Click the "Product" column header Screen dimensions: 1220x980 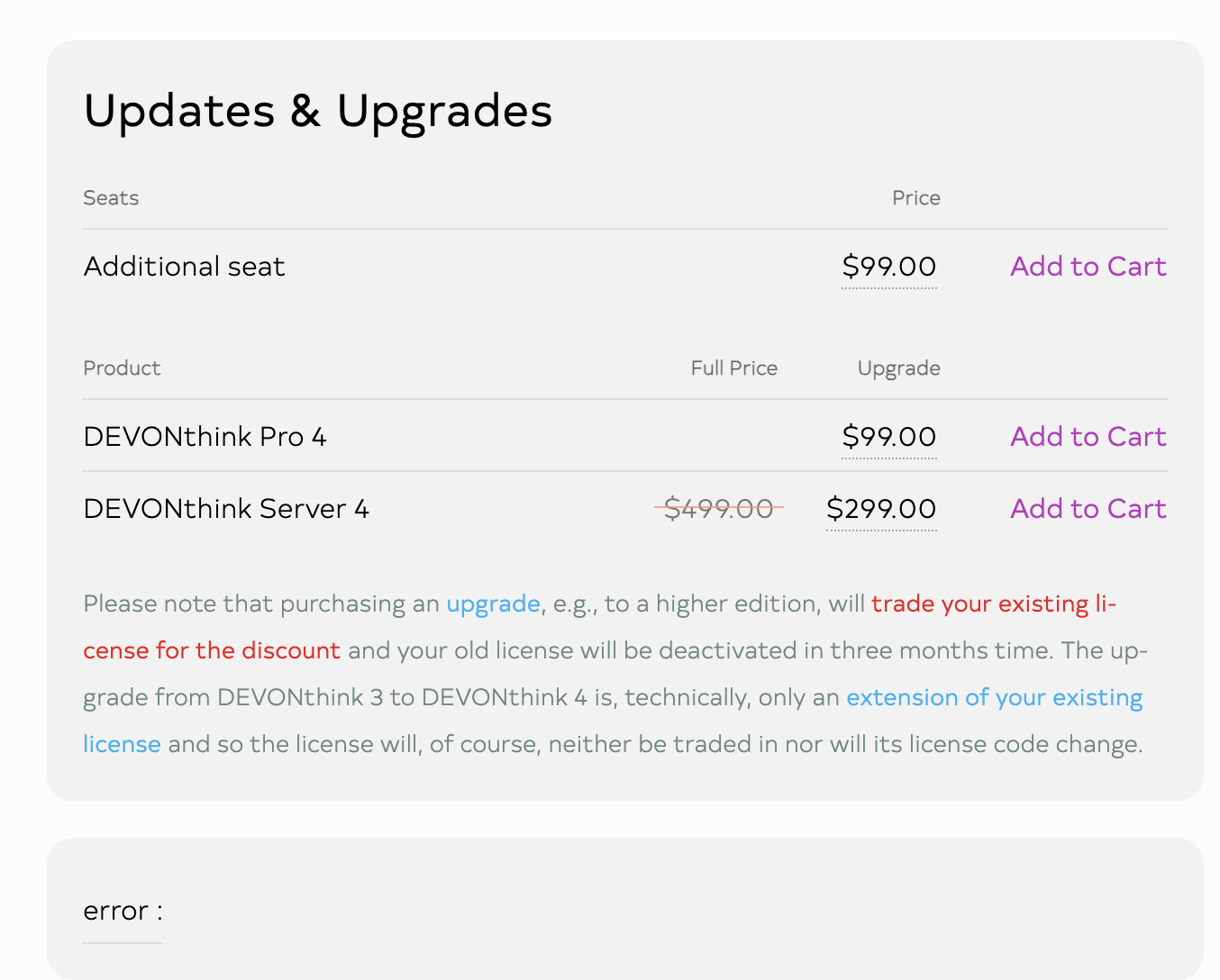(122, 368)
